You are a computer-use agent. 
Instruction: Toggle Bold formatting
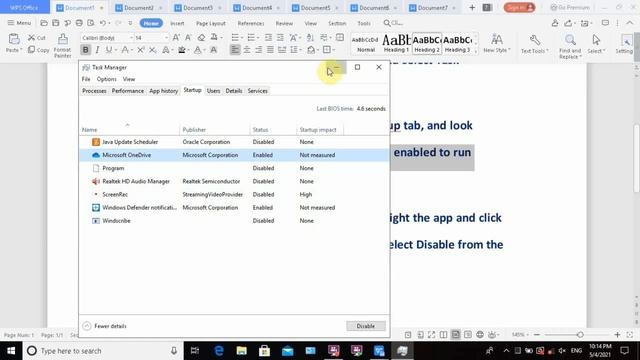[x=85, y=50]
